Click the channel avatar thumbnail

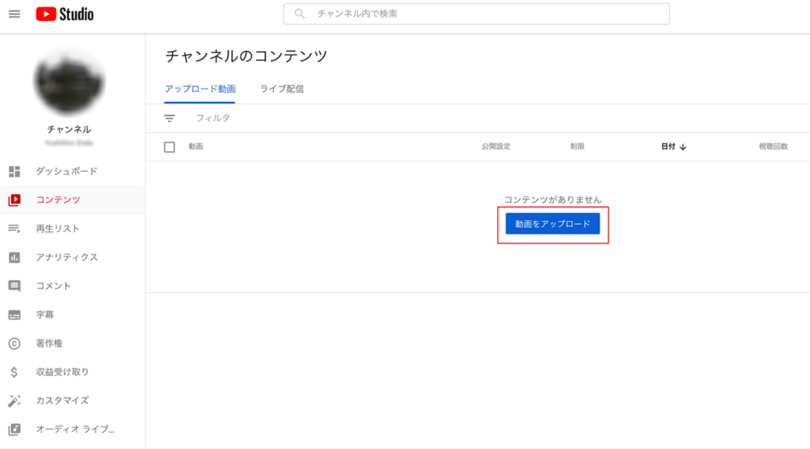pos(69,82)
